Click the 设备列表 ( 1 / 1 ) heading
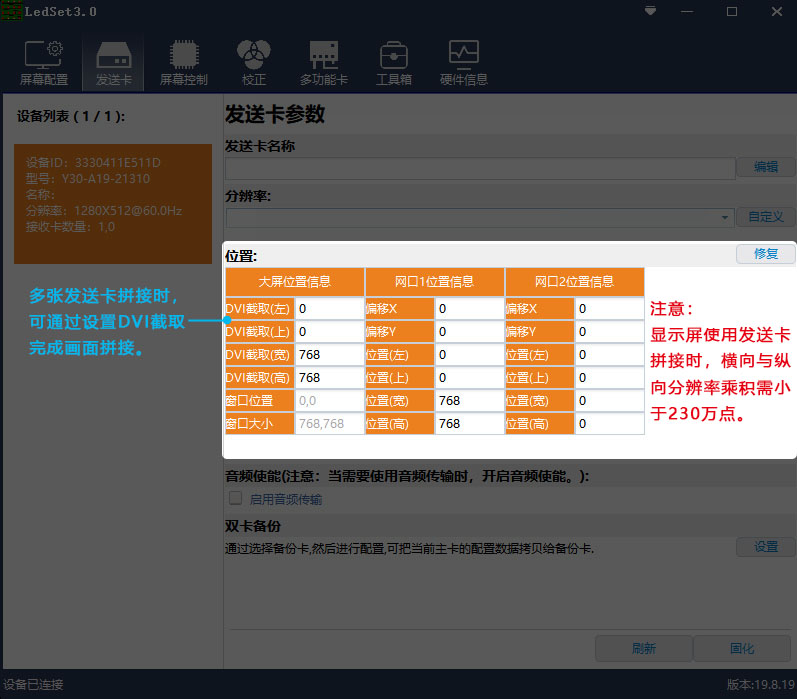797x699 pixels. [x=71, y=116]
